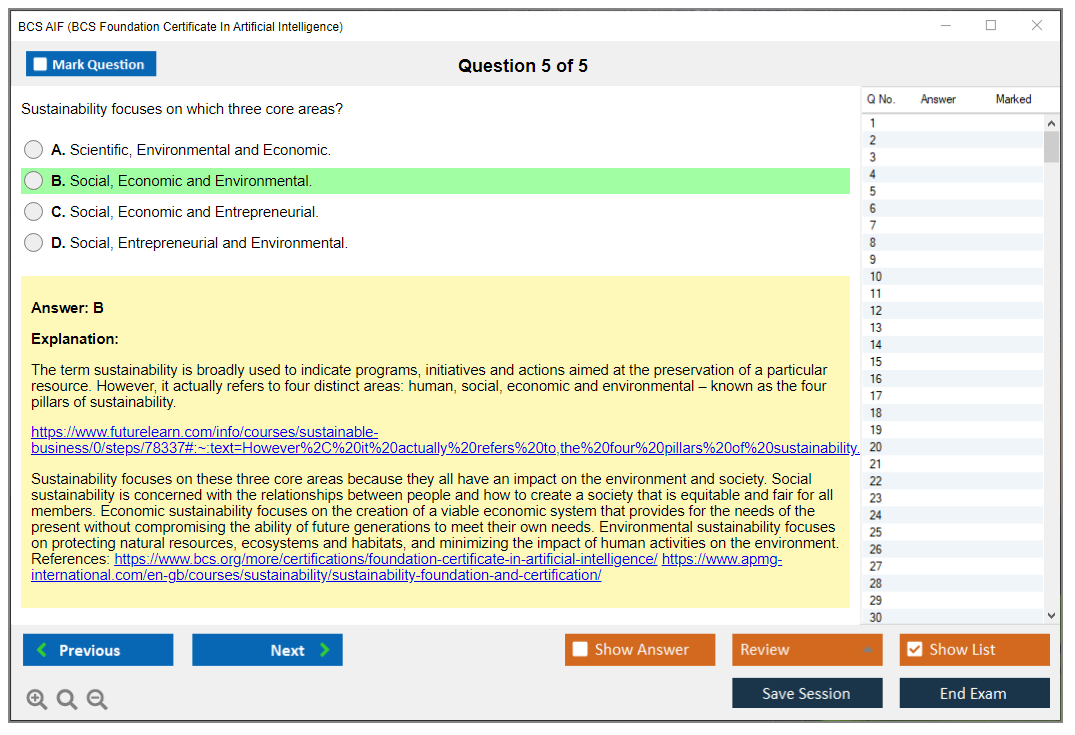Toggle the Mark Question checkbox
The width and height of the screenshot is (1075, 735).
pyautogui.click(x=41, y=65)
